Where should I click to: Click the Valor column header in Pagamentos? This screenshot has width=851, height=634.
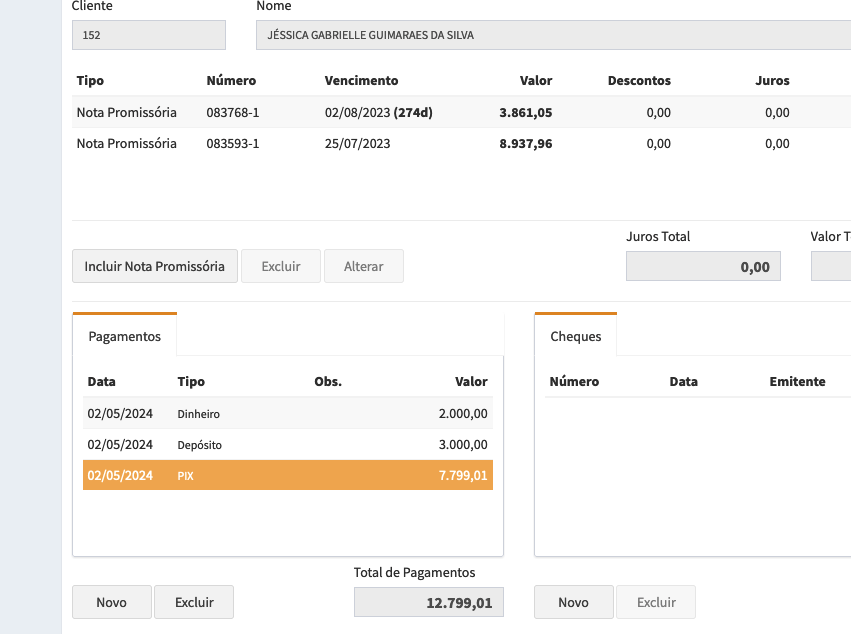(471, 381)
